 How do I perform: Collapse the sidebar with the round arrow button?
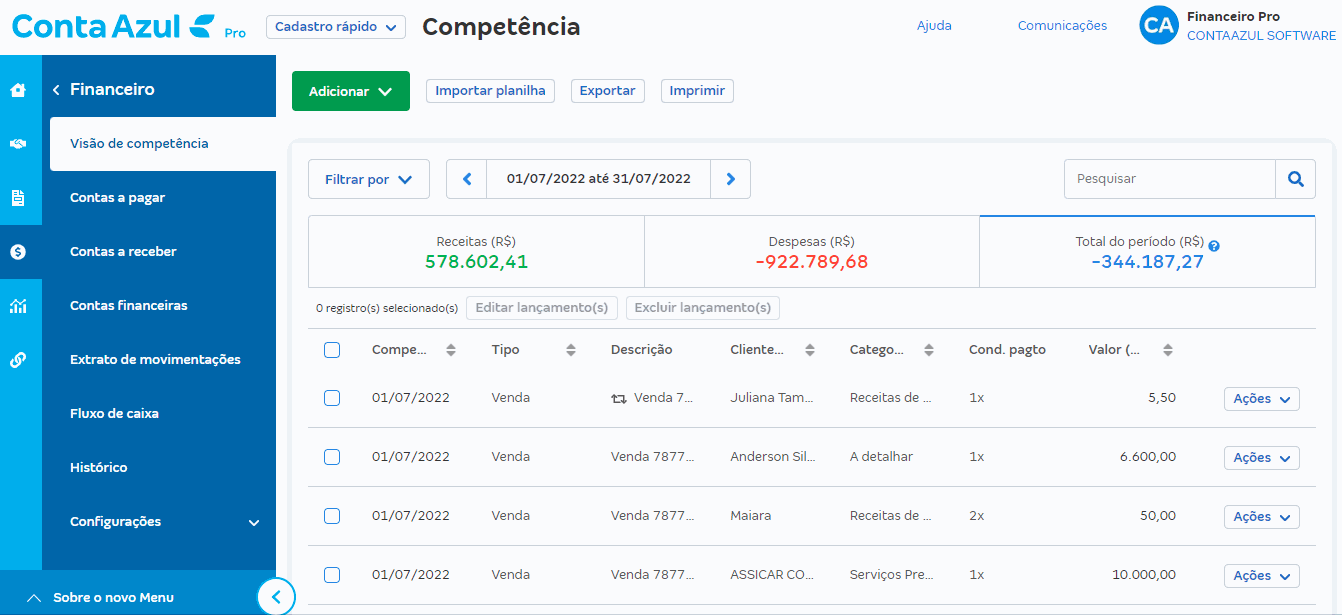[x=276, y=597]
